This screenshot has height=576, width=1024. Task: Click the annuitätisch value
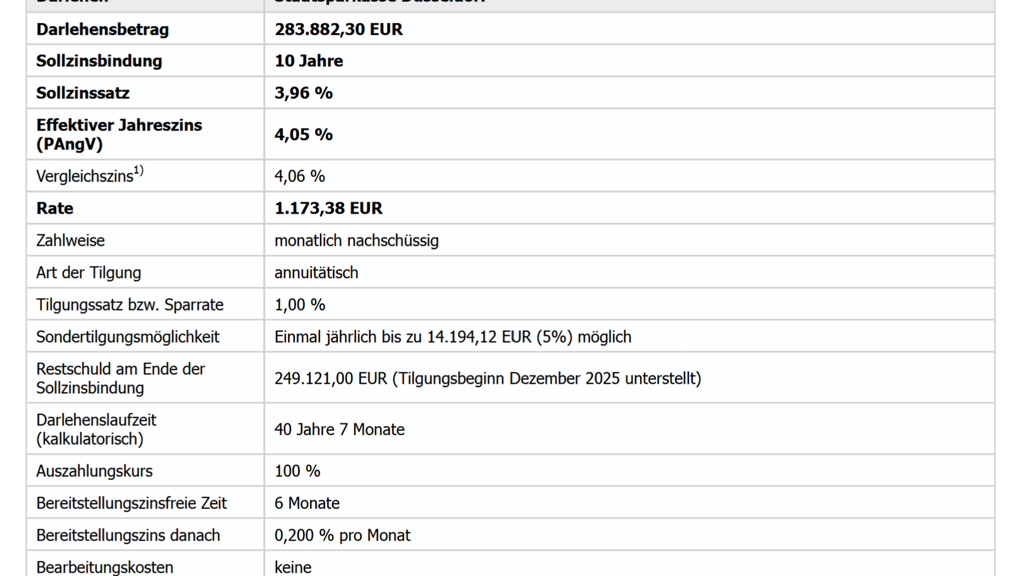point(316,273)
